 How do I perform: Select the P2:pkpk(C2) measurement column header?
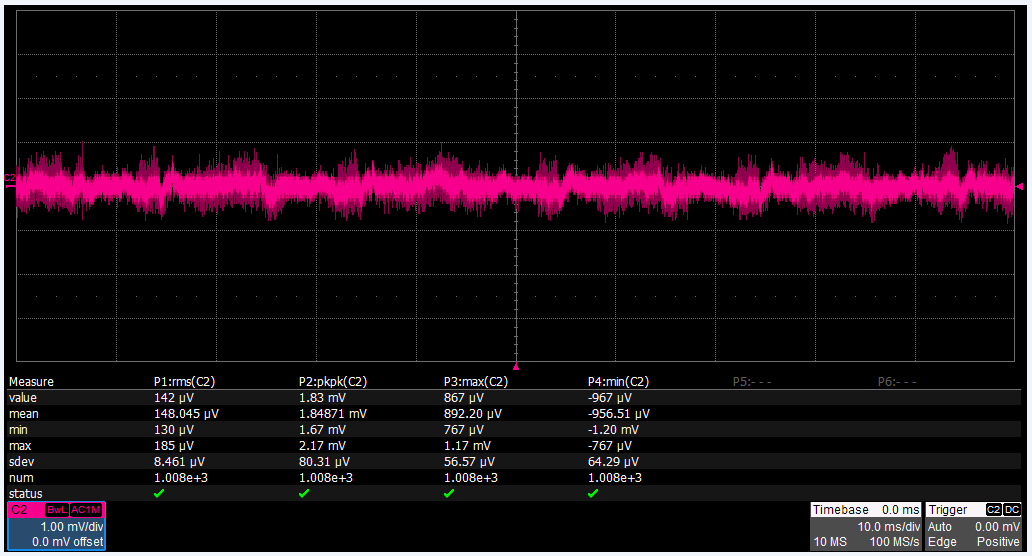(333, 382)
